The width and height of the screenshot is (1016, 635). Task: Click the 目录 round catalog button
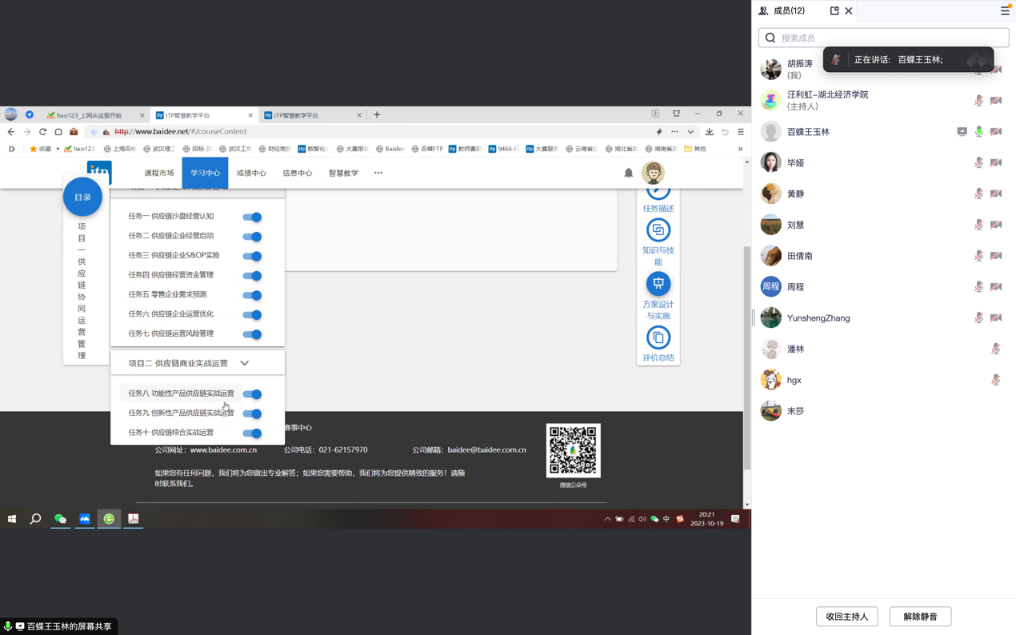82,197
